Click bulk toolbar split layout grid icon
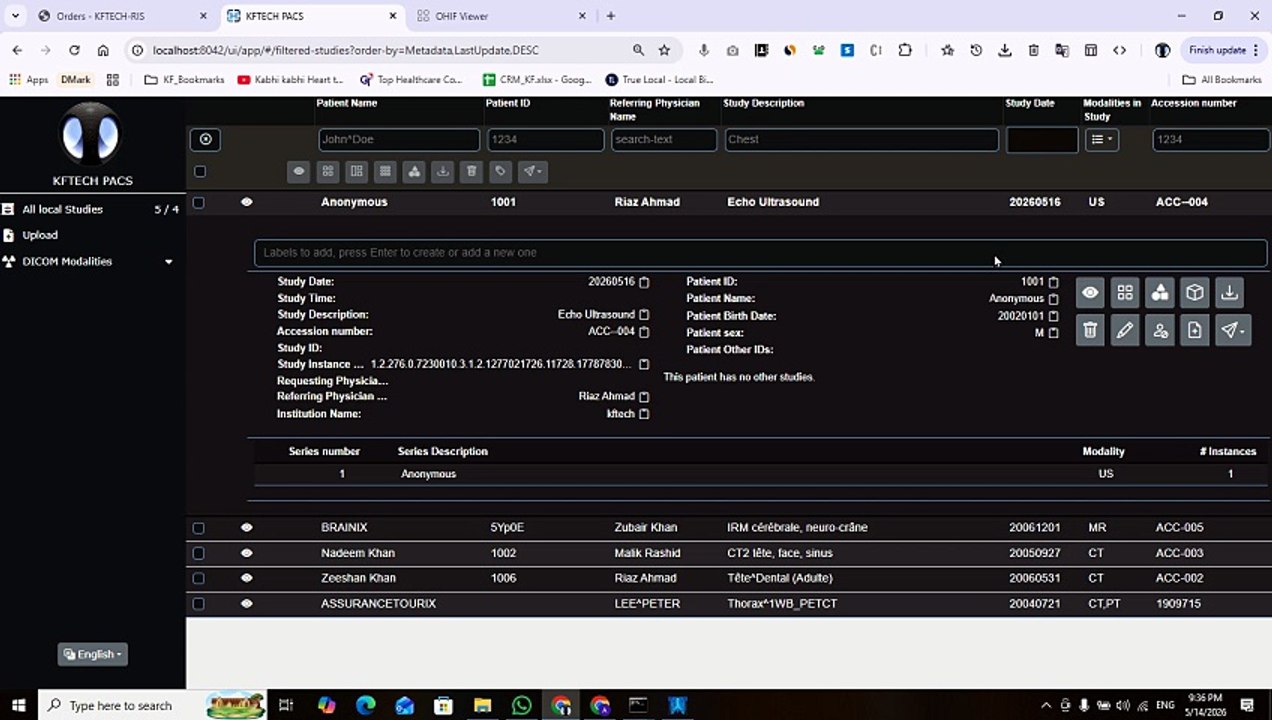Screen dimensions: 1272x720 point(356,171)
